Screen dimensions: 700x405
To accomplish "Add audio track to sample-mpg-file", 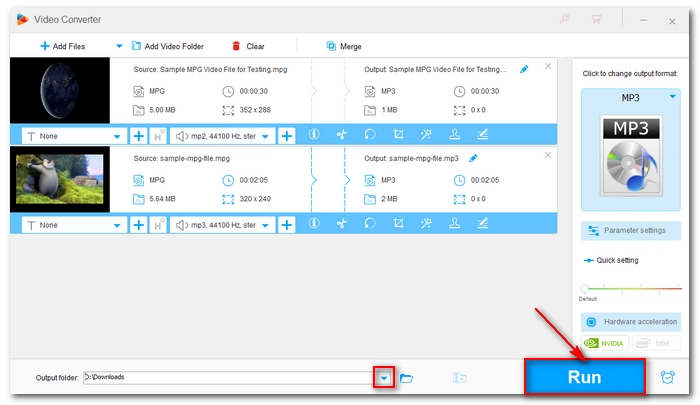I will (x=287, y=225).
